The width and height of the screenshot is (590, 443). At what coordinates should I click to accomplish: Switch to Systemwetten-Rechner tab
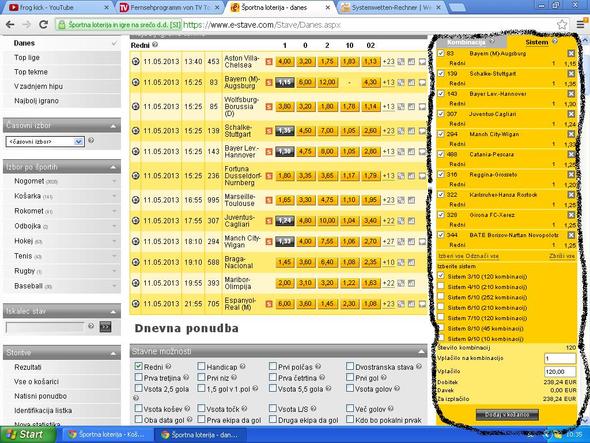pos(391,7)
